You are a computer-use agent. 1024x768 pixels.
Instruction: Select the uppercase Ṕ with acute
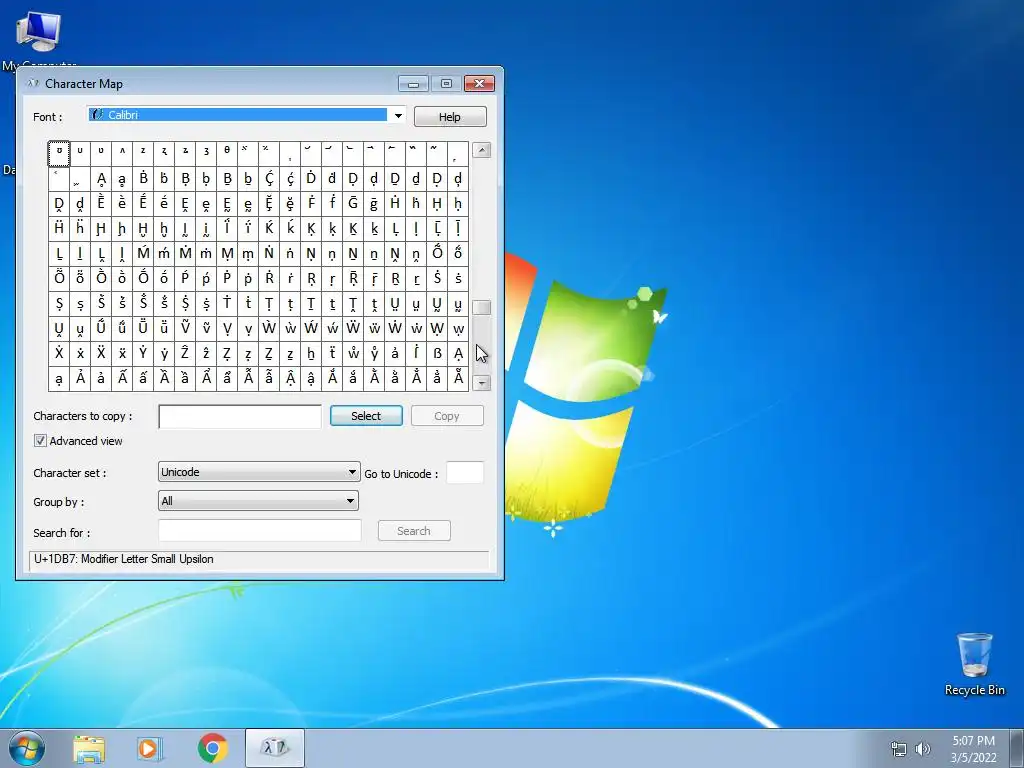point(185,278)
